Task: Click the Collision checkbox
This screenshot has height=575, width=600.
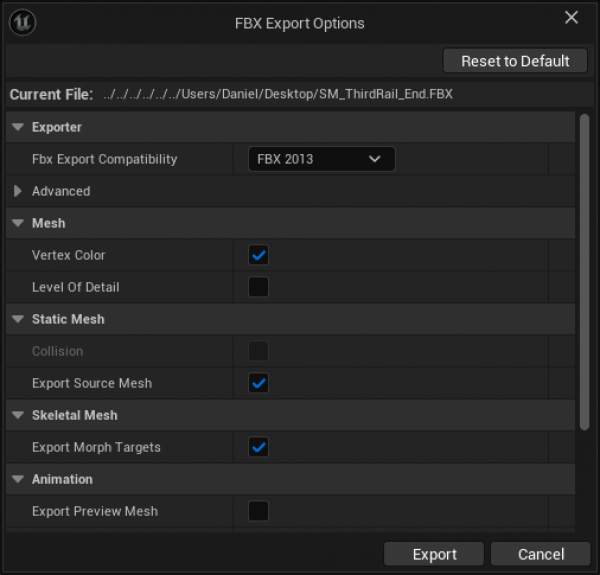Action: click(x=259, y=351)
